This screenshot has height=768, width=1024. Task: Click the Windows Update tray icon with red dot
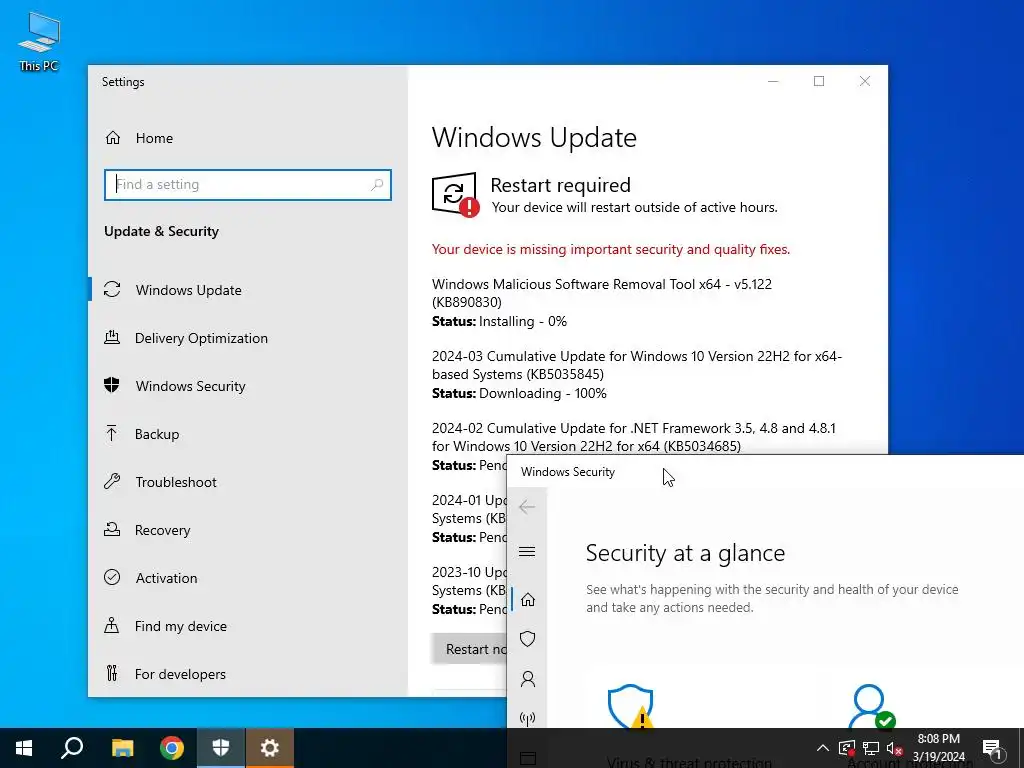[847, 748]
